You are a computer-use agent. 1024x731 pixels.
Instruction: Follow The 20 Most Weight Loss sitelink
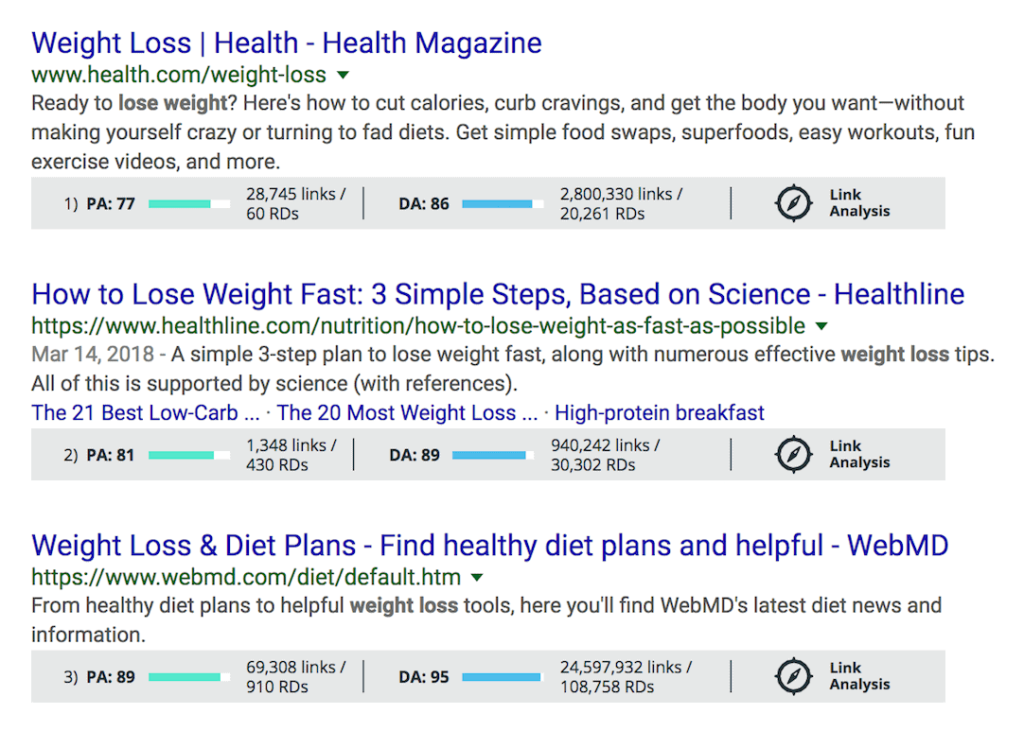point(408,413)
